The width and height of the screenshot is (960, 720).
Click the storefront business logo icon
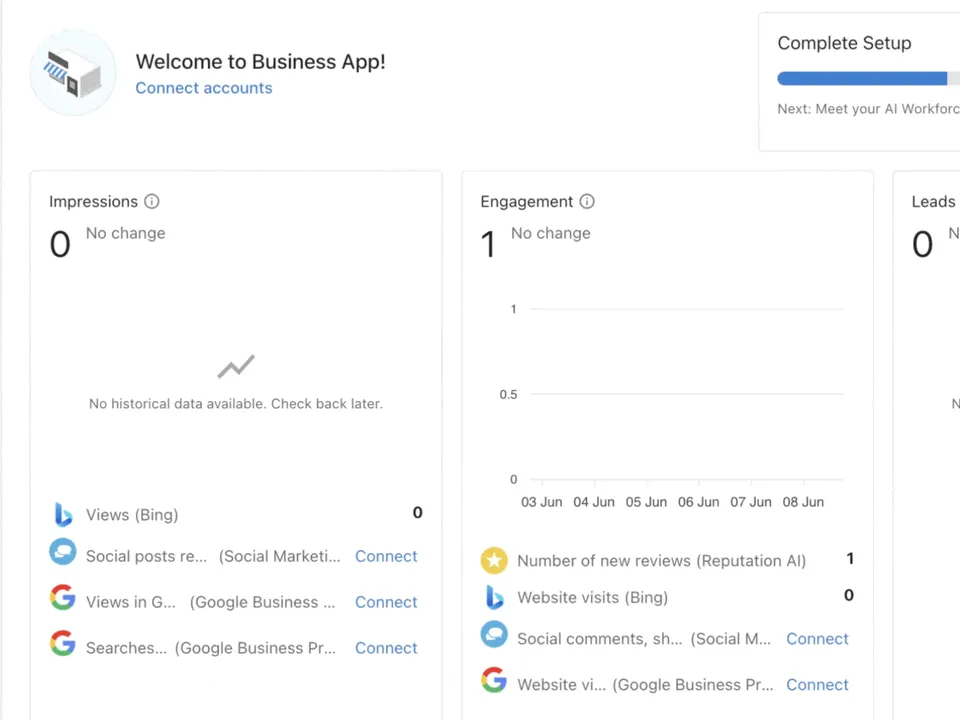click(x=73, y=73)
